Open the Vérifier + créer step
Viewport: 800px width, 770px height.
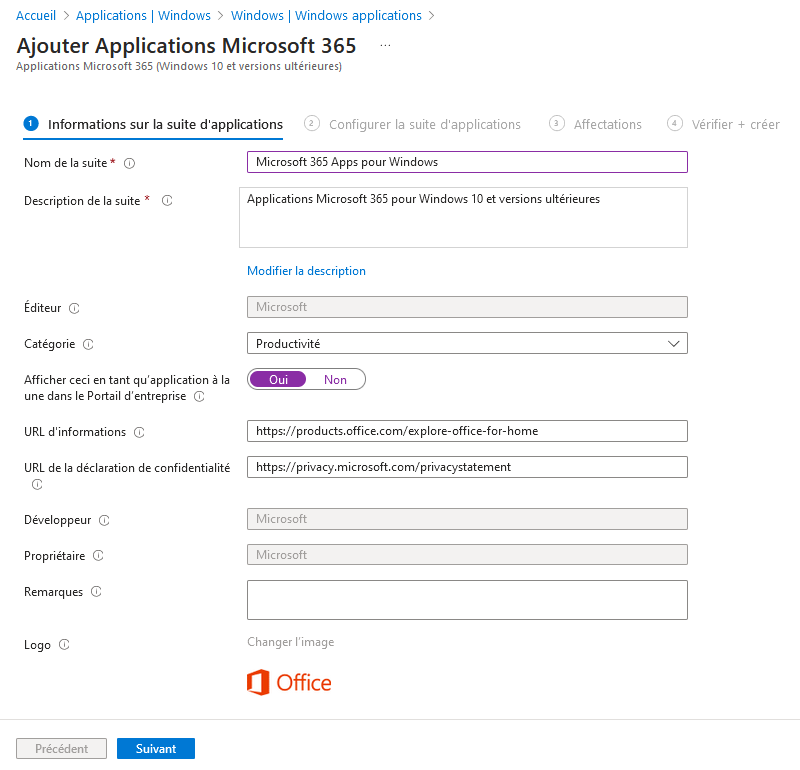pos(736,125)
